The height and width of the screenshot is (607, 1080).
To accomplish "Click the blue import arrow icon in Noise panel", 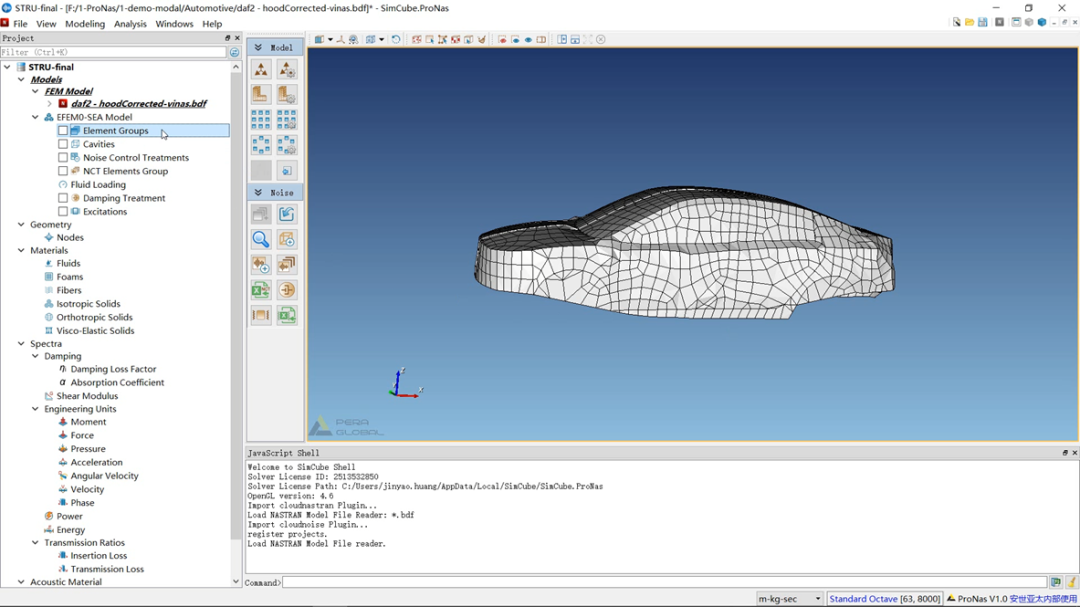I will [x=287, y=214].
